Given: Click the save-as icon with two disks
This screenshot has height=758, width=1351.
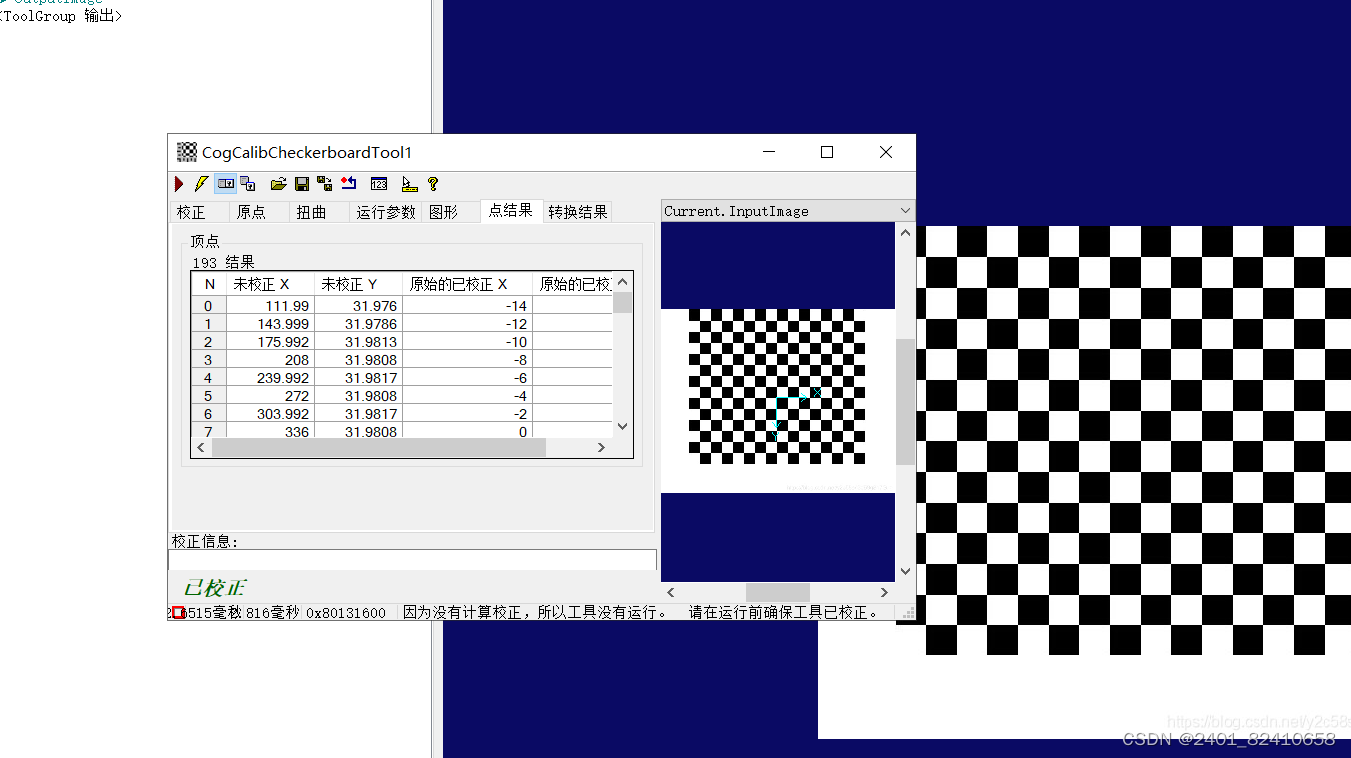Looking at the screenshot, I should [325, 184].
